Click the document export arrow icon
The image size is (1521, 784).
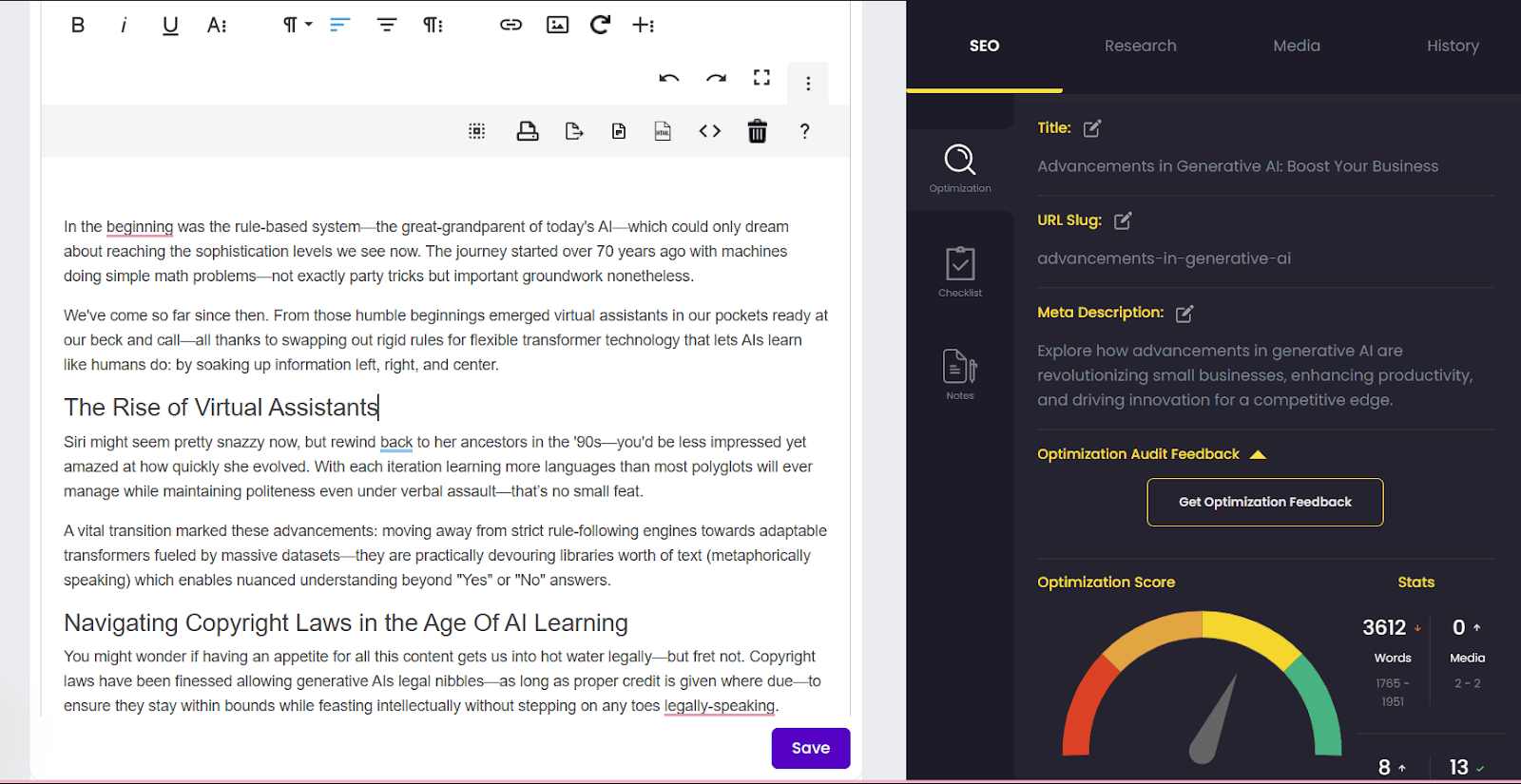coord(574,131)
